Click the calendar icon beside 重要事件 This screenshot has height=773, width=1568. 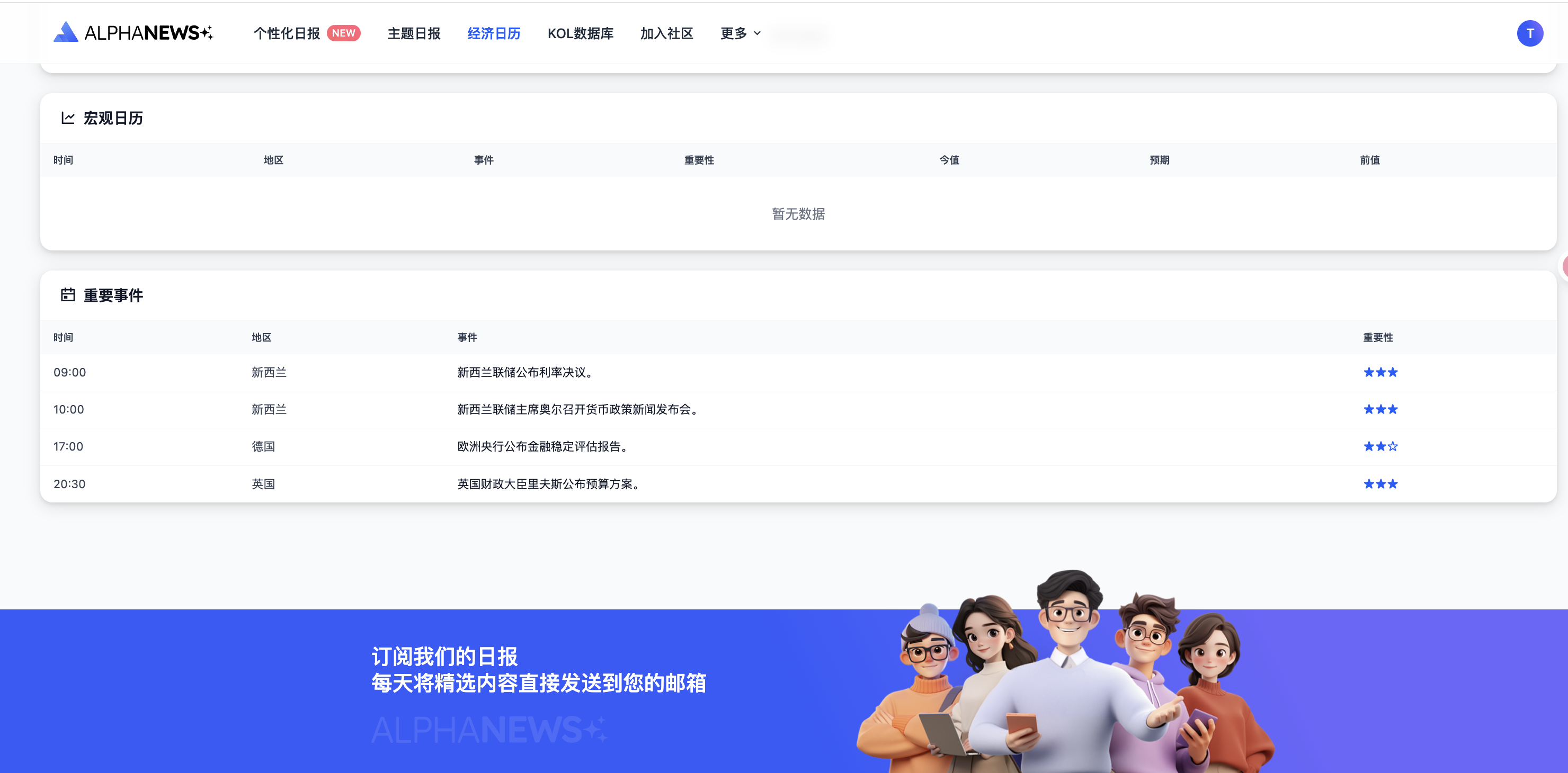point(68,295)
